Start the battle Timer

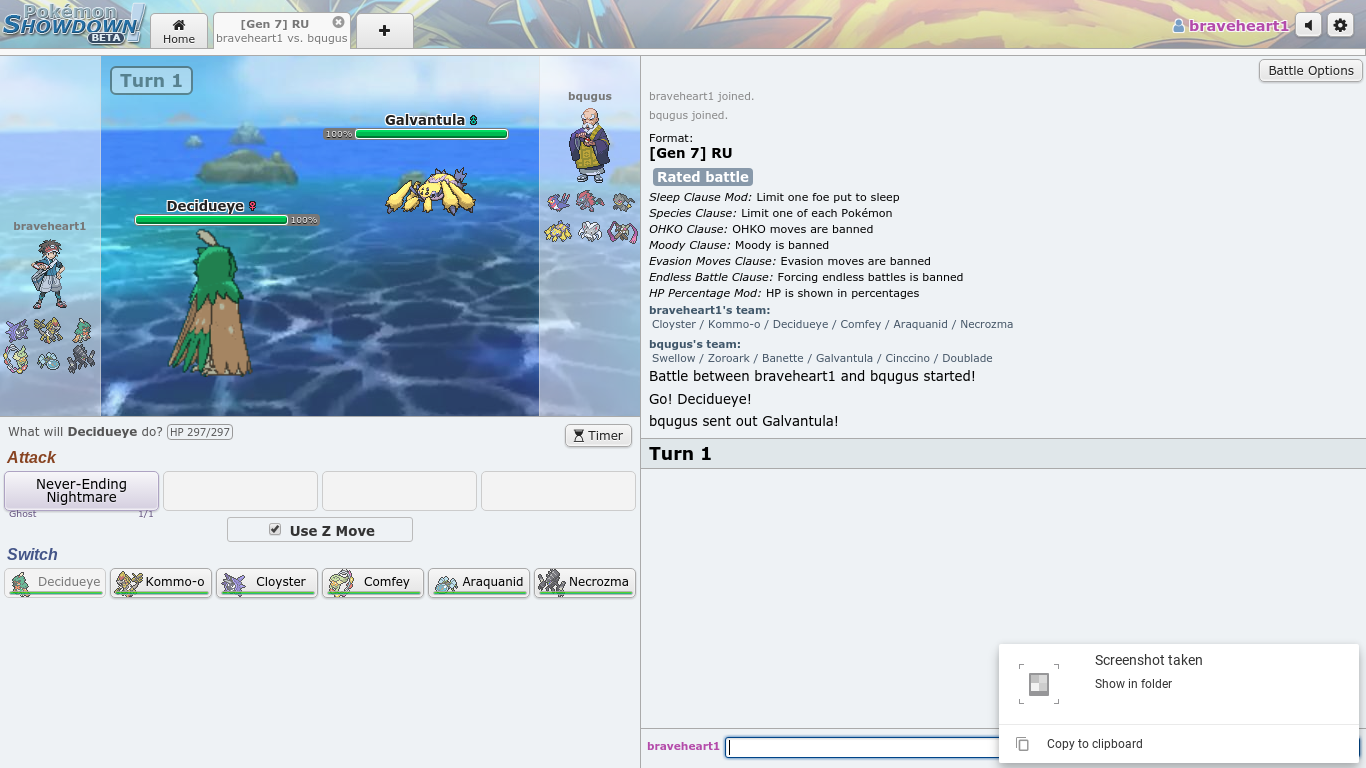coord(598,435)
